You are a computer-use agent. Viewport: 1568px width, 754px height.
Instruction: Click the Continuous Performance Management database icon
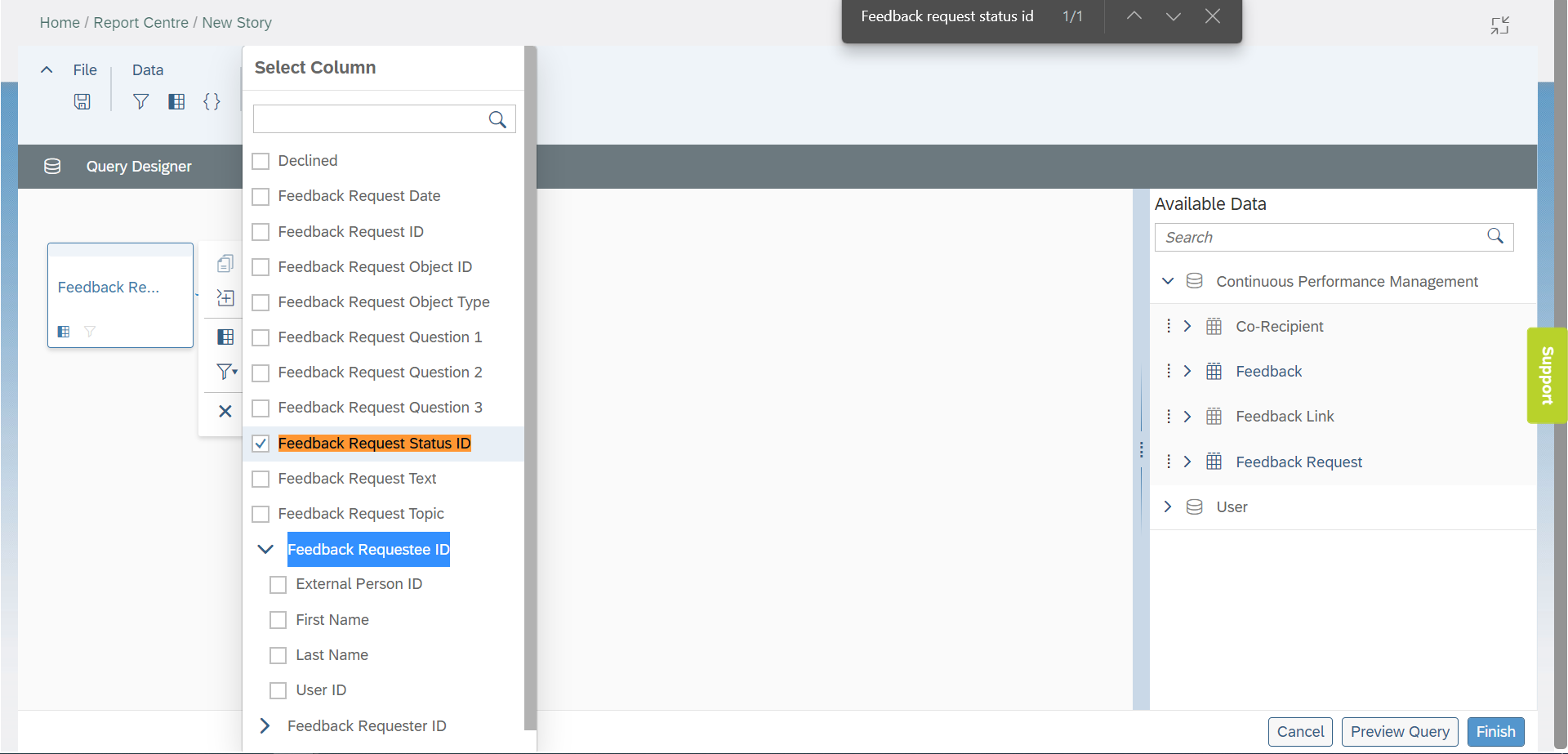pos(1194,281)
